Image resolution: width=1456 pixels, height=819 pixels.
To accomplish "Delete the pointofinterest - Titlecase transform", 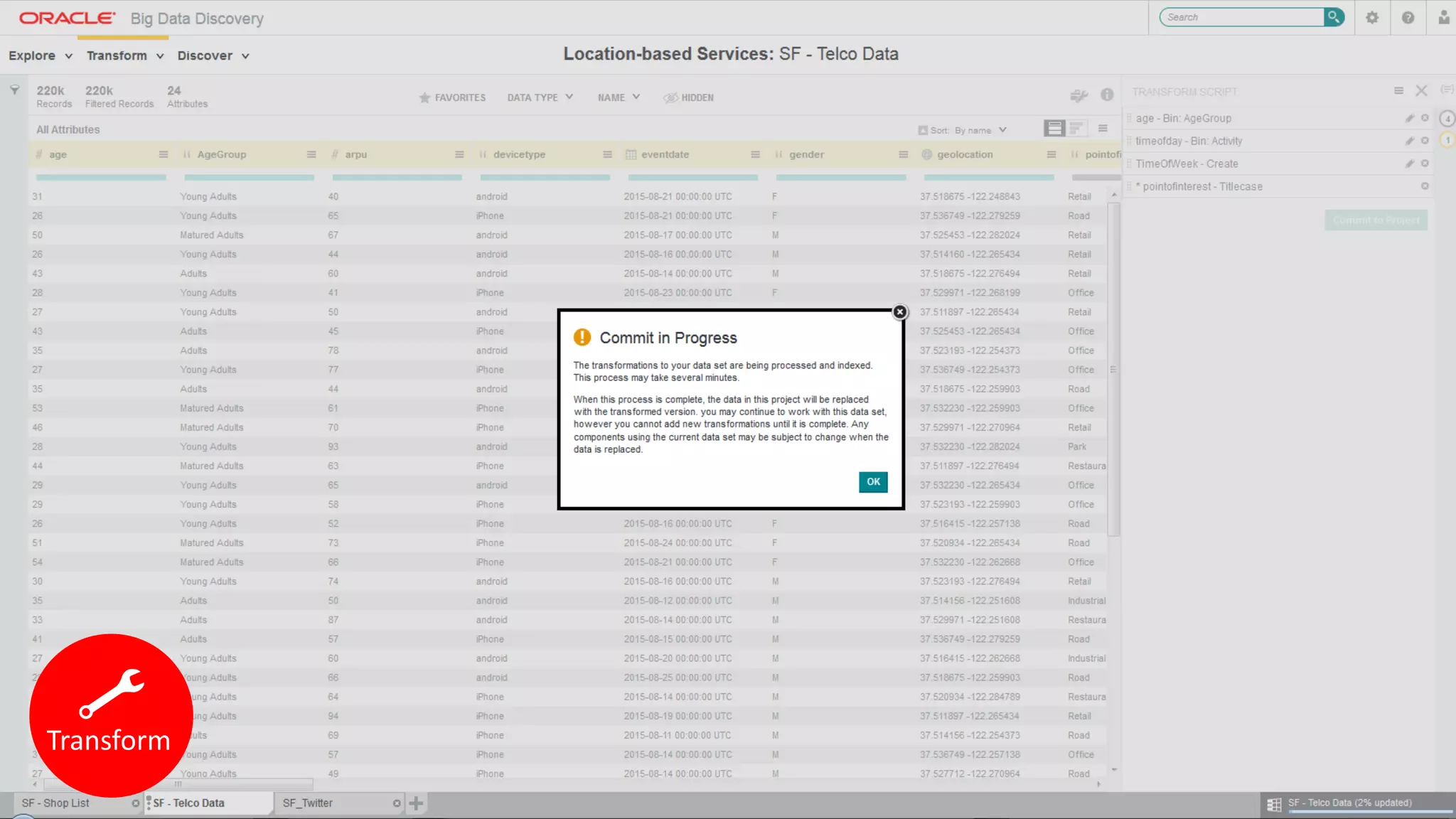I will (1425, 186).
